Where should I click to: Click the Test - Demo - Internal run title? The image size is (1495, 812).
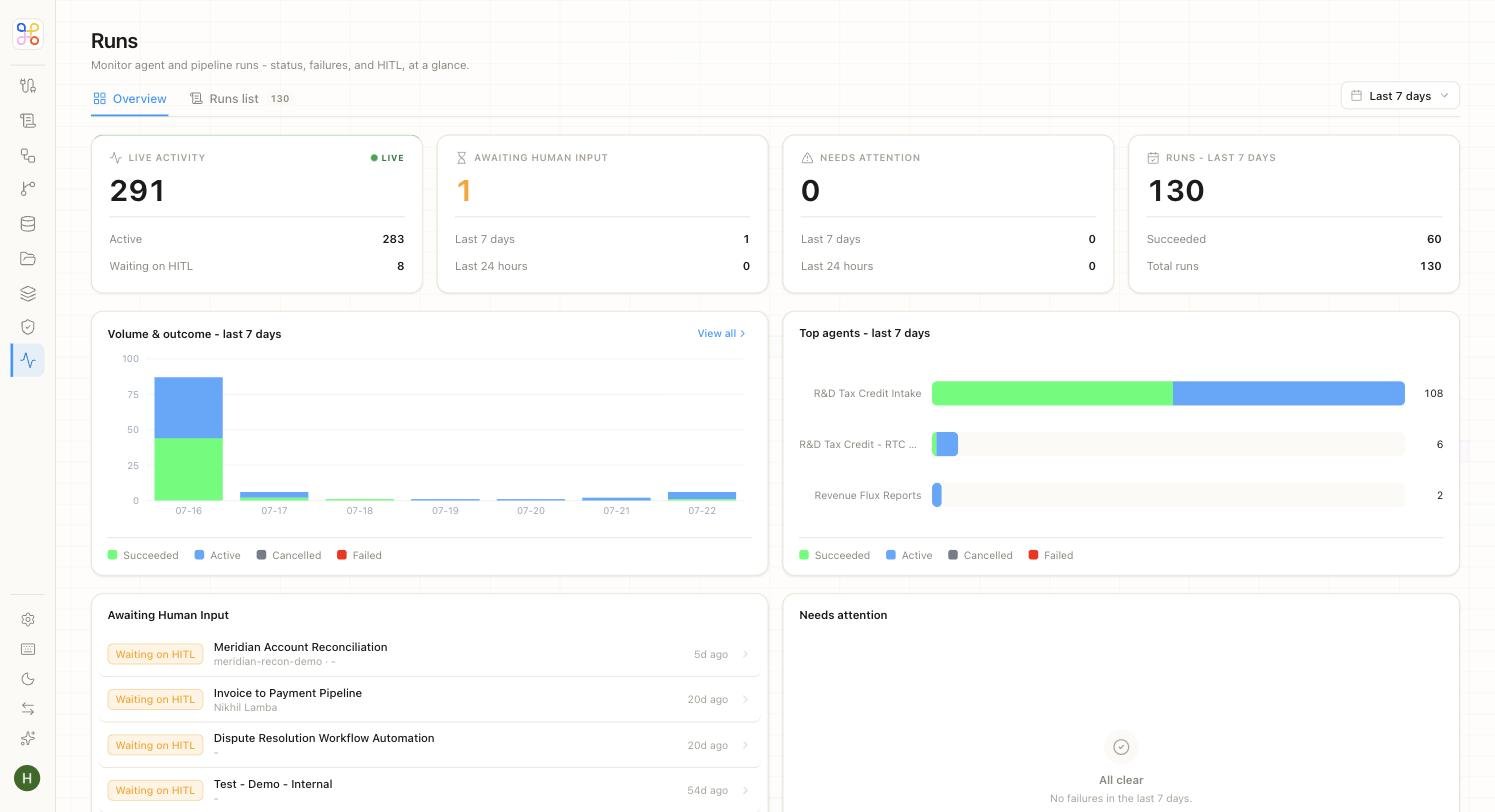pyautogui.click(x=273, y=784)
